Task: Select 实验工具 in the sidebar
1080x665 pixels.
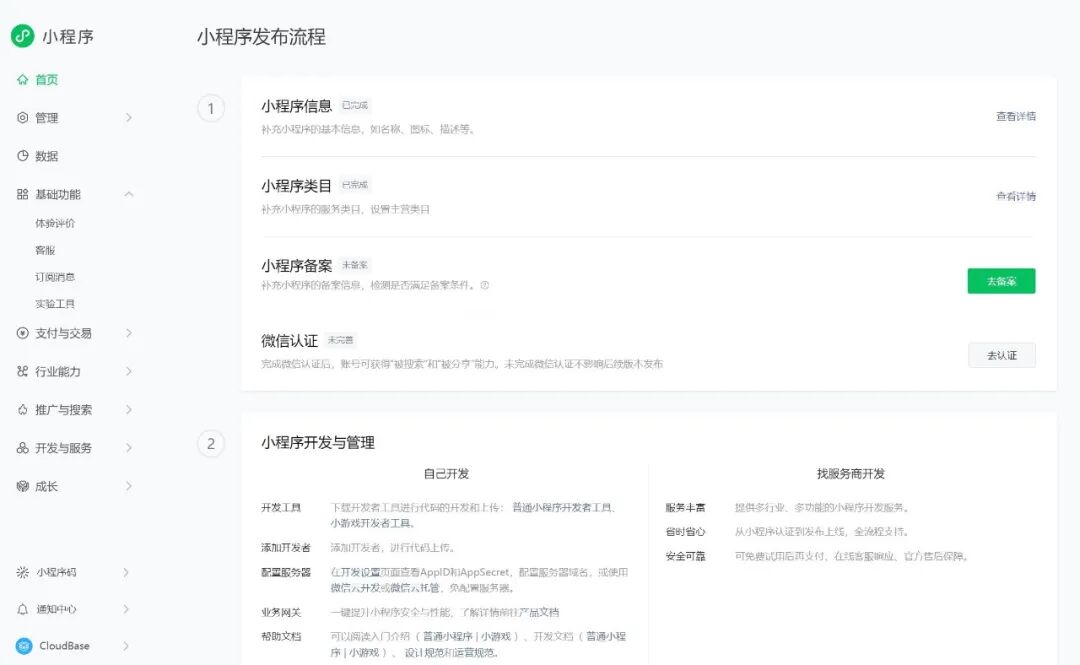Action: pos(55,304)
